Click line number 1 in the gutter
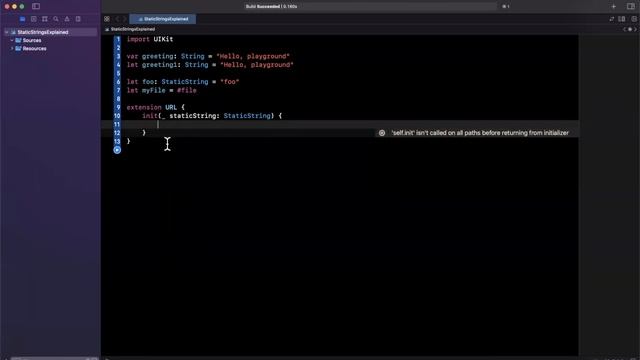This screenshot has width=640, height=360. pos(118,39)
